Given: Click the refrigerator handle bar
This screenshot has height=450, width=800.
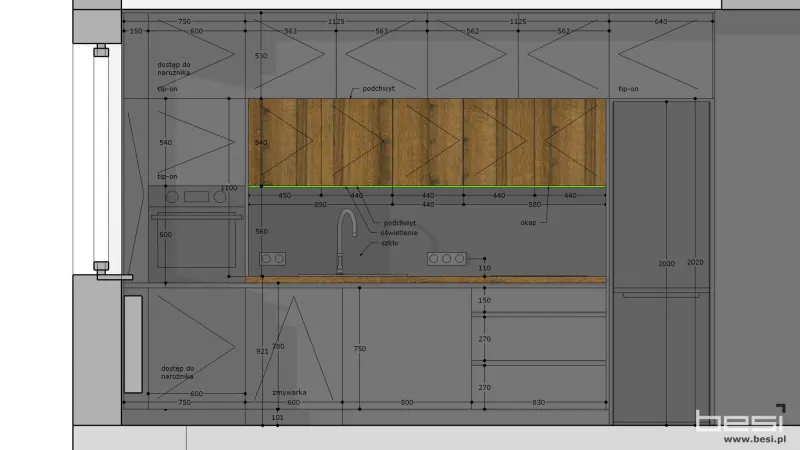Looking at the screenshot, I should point(661,295).
